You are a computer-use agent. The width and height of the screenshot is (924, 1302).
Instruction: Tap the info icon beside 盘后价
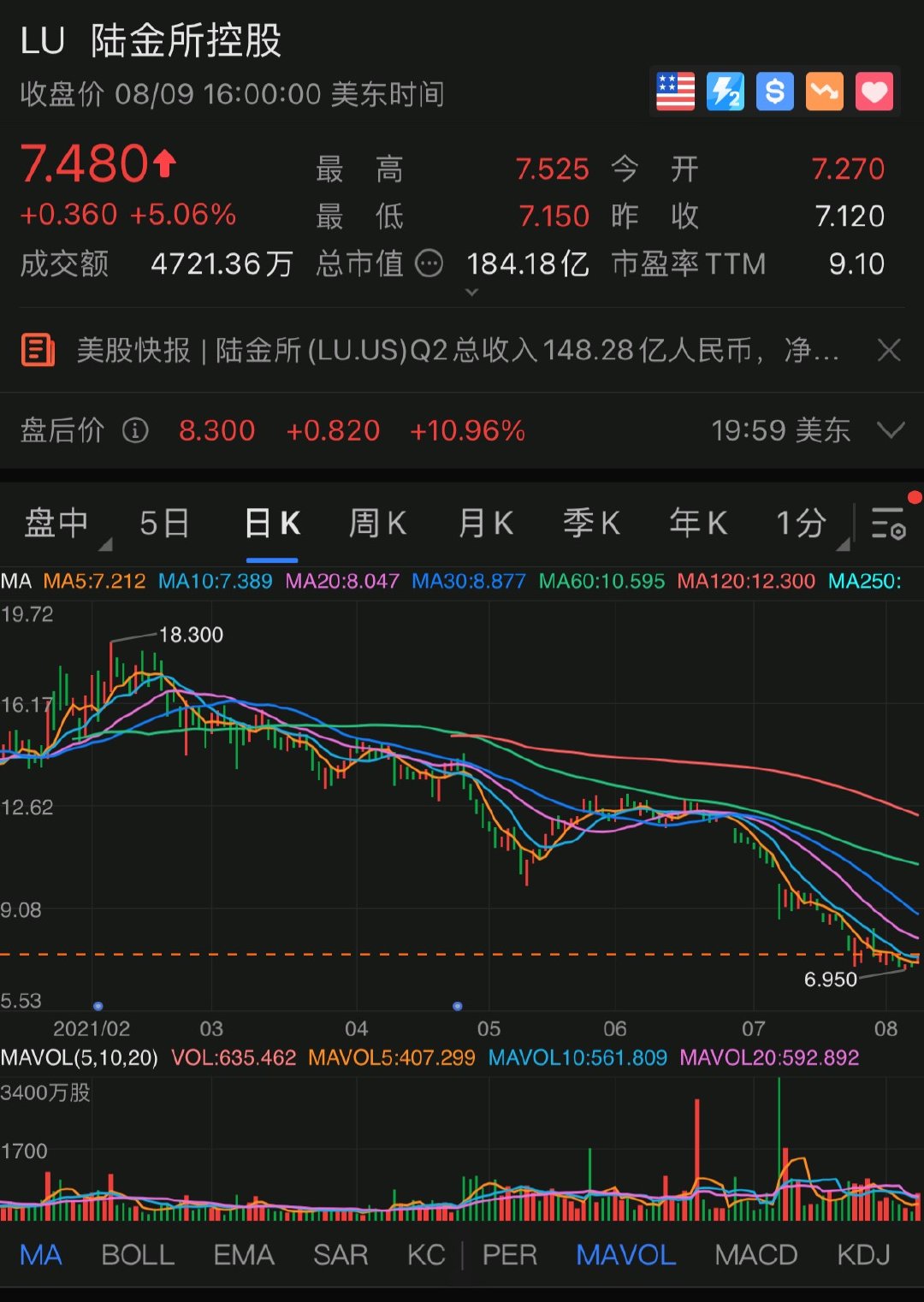point(135,430)
